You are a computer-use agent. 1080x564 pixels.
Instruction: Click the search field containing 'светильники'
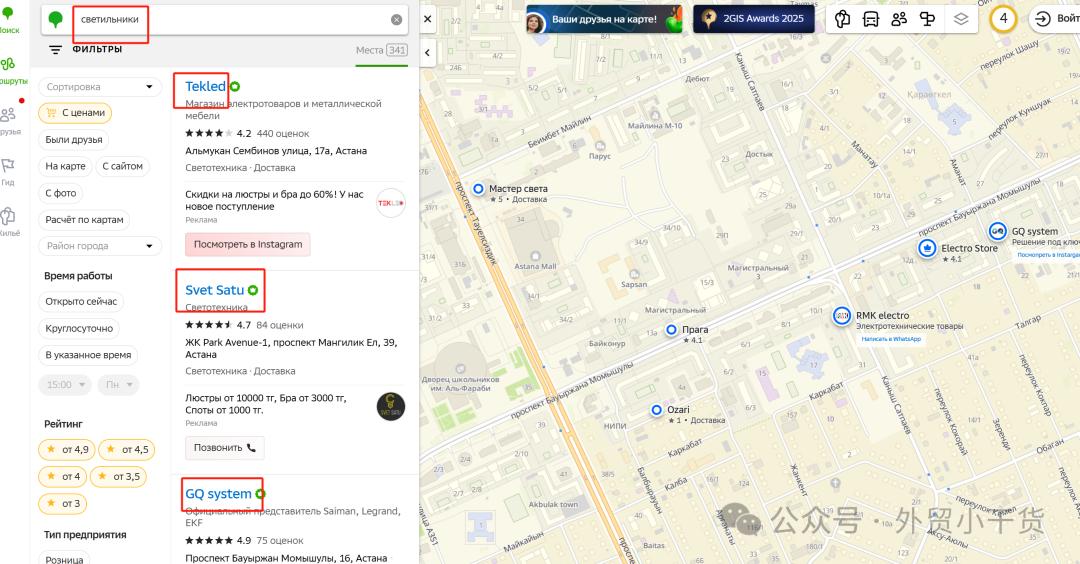(x=230, y=20)
